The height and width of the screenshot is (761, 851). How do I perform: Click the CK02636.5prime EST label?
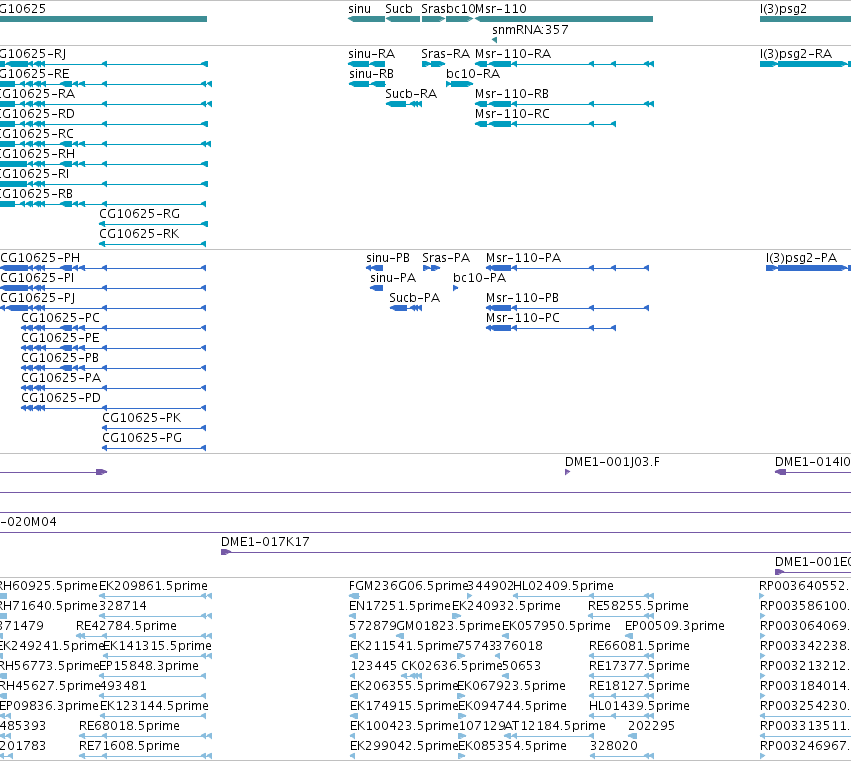(x=452, y=666)
